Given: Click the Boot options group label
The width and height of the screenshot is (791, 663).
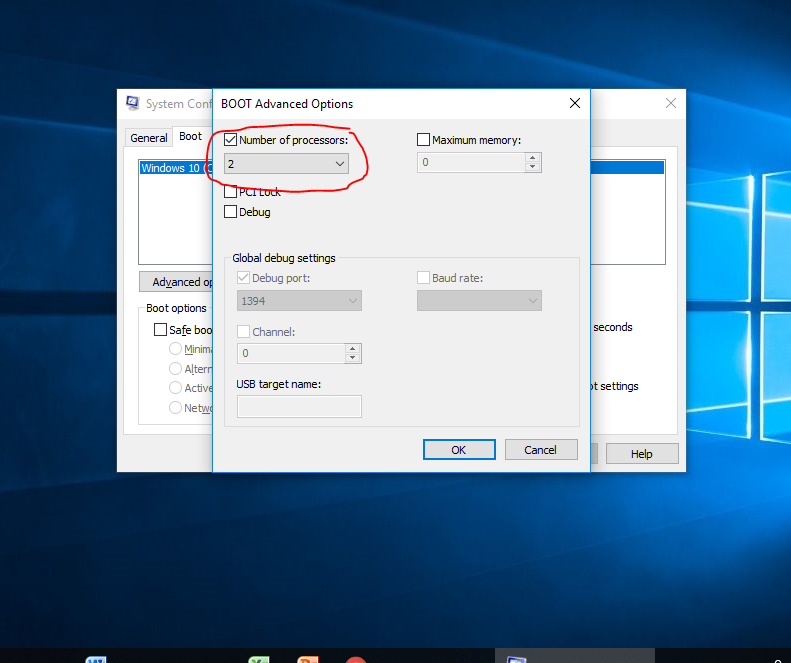Looking at the screenshot, I should click(176, 308).
